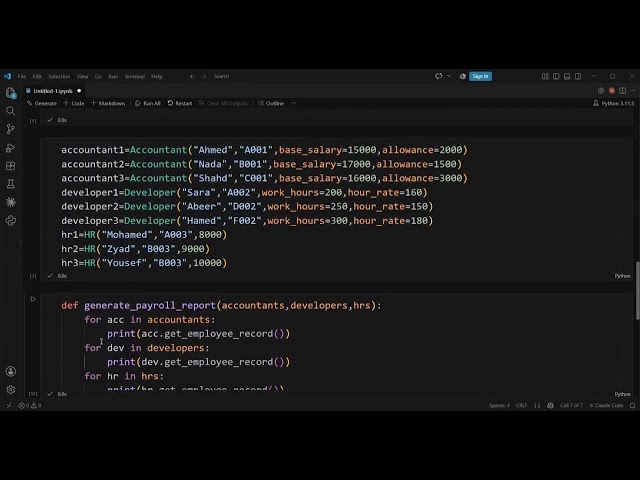Screen dimensions: 640x480
Task: Open errors and warnings count
Action: [x=29, y=405]
